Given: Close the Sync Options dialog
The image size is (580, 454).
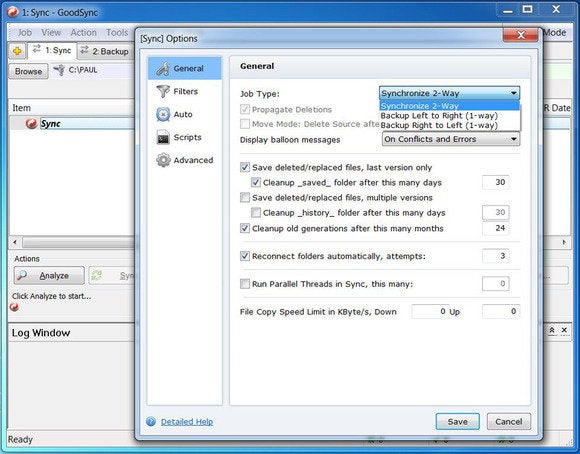Looking at the screenshot, I should pyautogui.click(x=520, y=35).
